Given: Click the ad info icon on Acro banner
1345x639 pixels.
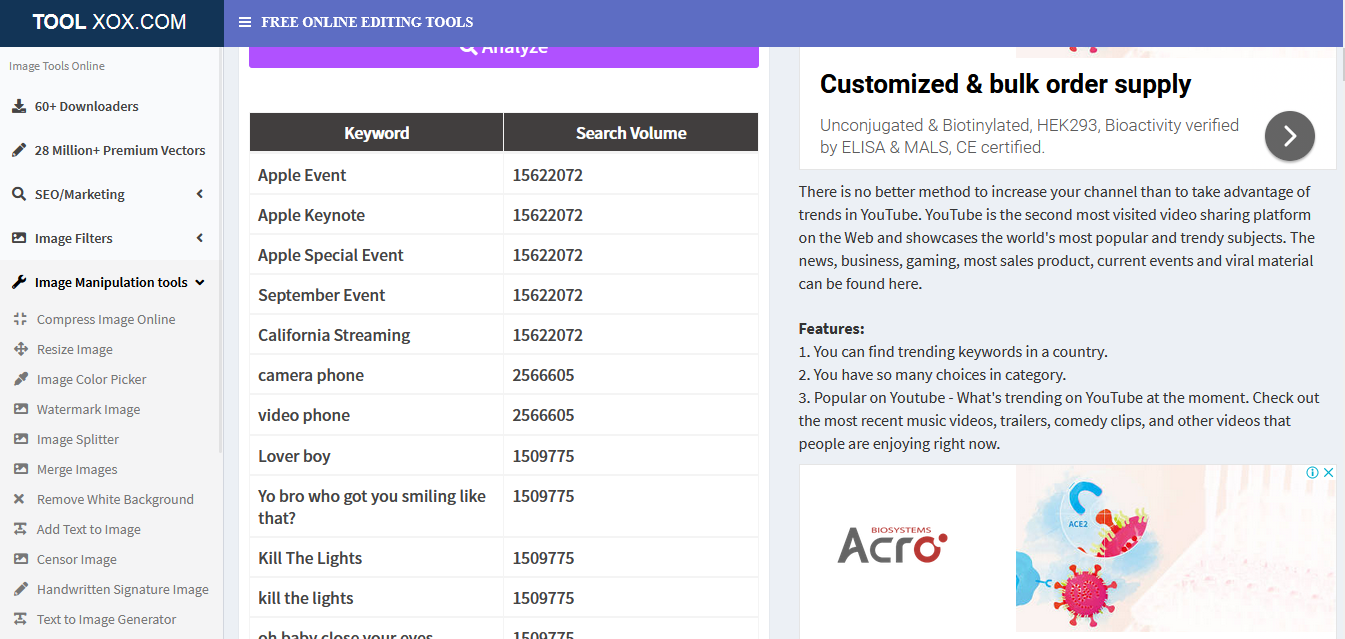Looking at the screenshot, I should pyautogui.click(x=1313, y=473).
